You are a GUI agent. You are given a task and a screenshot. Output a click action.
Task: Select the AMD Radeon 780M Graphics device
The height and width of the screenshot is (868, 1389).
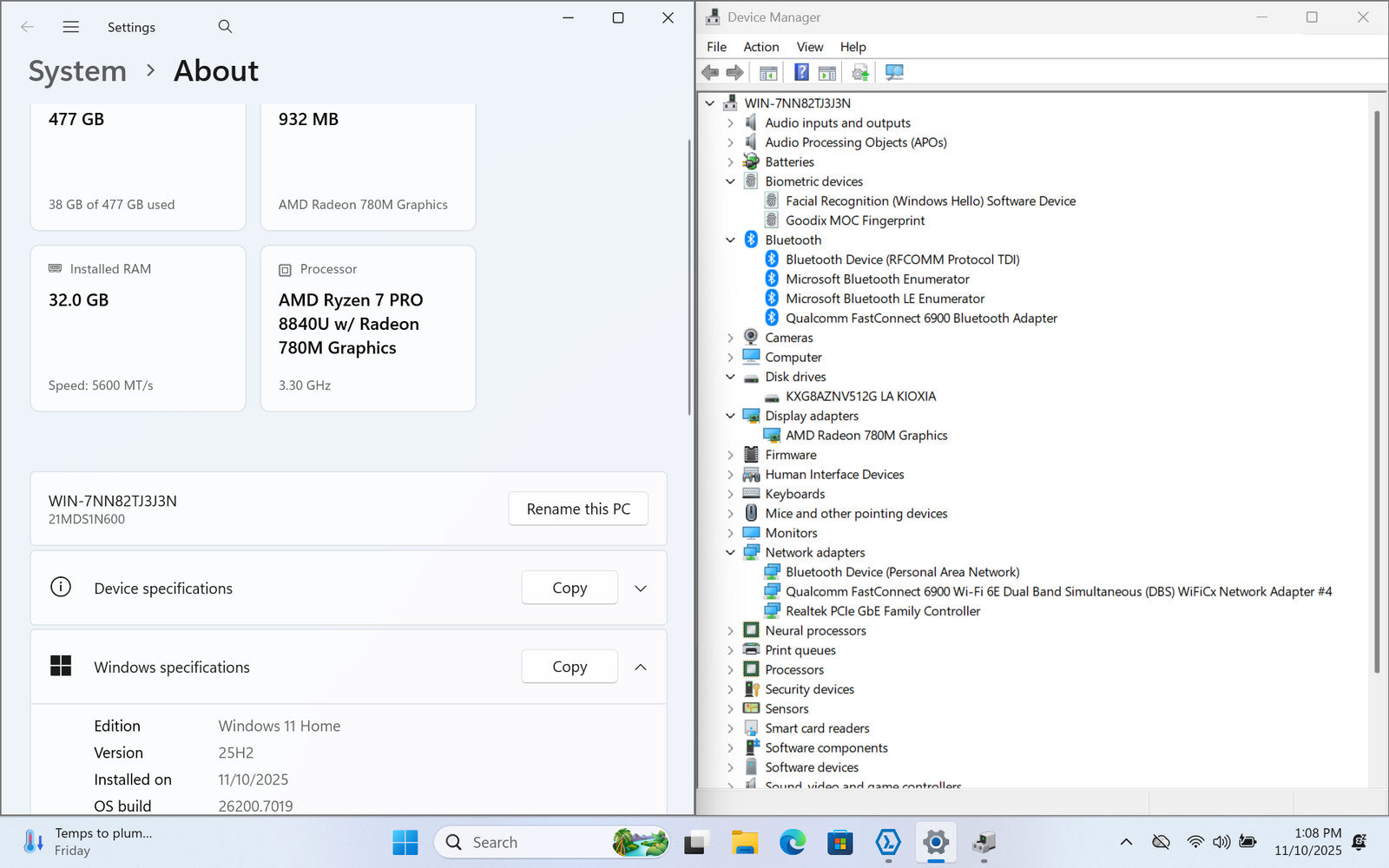tap(866, 436)
